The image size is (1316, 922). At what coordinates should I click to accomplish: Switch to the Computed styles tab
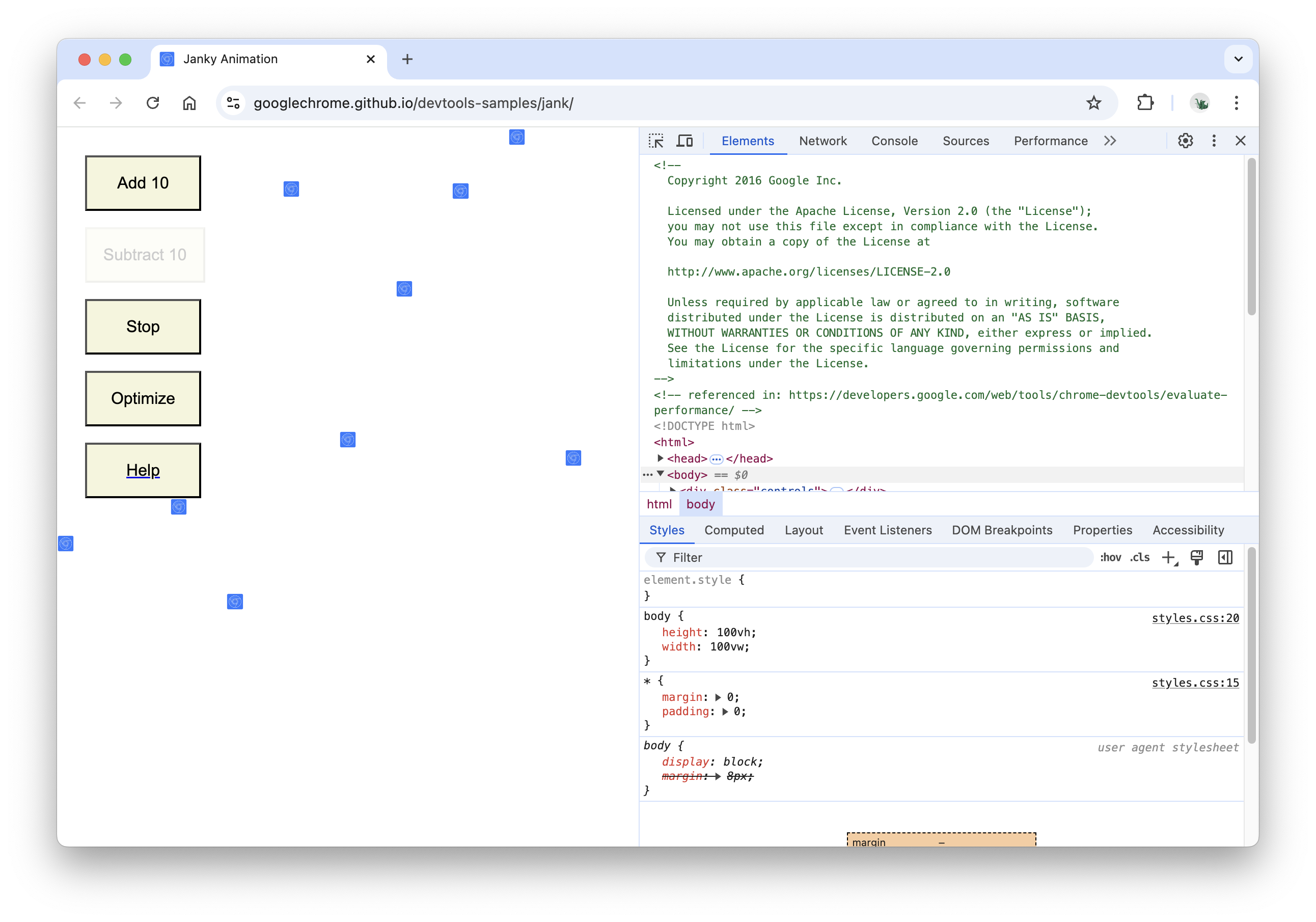(732, 530)
